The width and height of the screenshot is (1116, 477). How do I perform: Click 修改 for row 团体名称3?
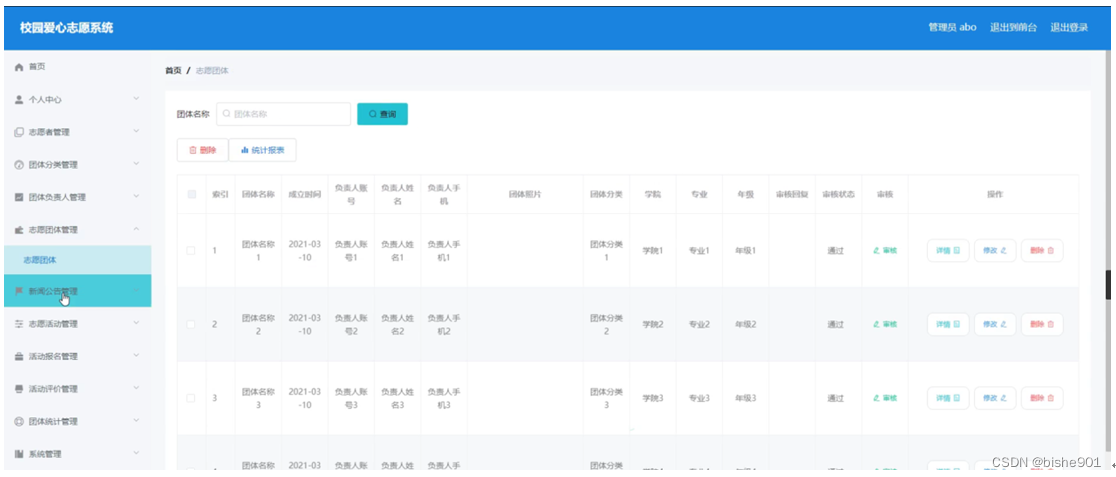pyautogui.click(x=995, y=398)
